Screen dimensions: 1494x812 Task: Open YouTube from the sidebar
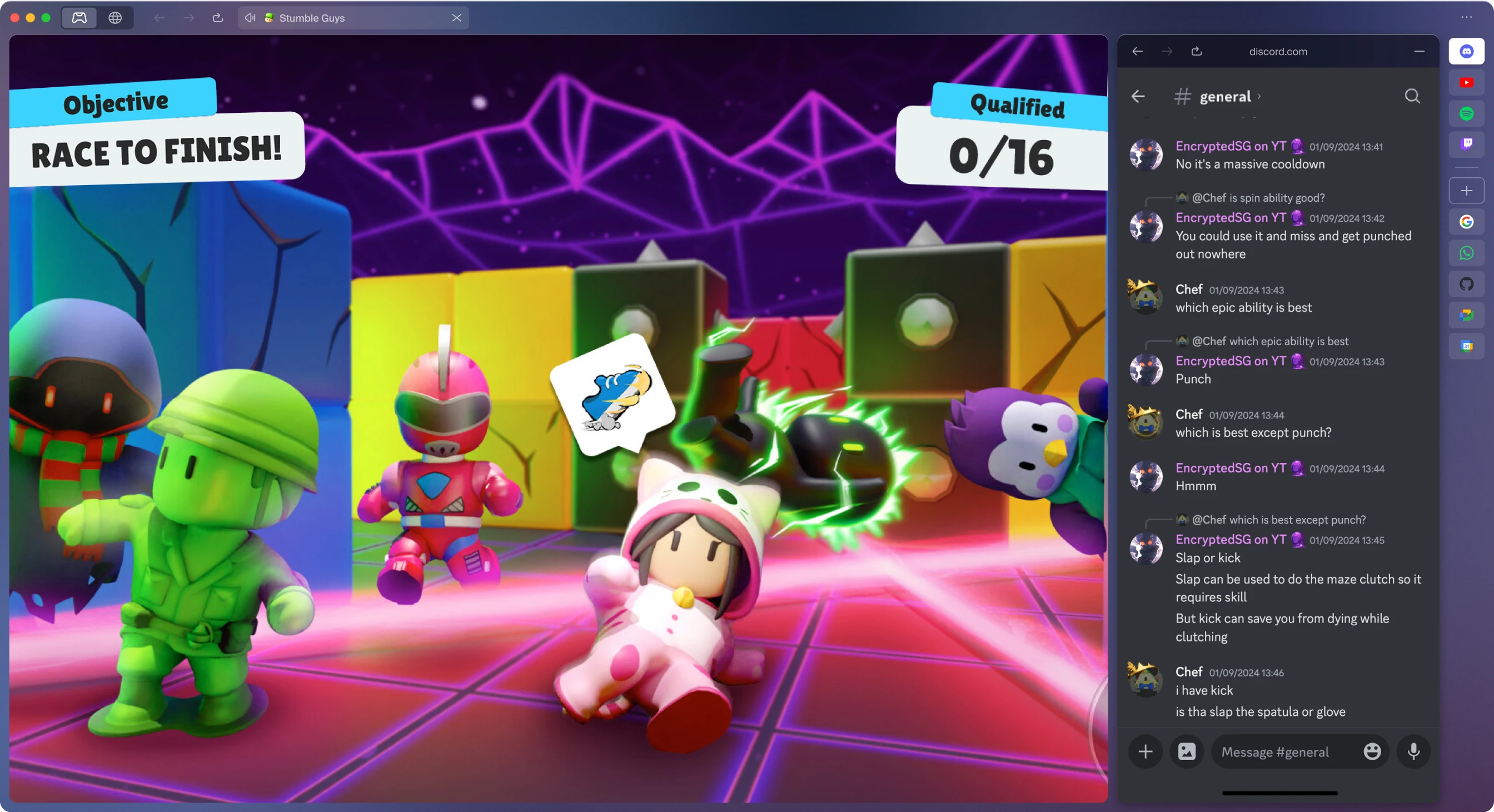click(x=1466, y=82)
